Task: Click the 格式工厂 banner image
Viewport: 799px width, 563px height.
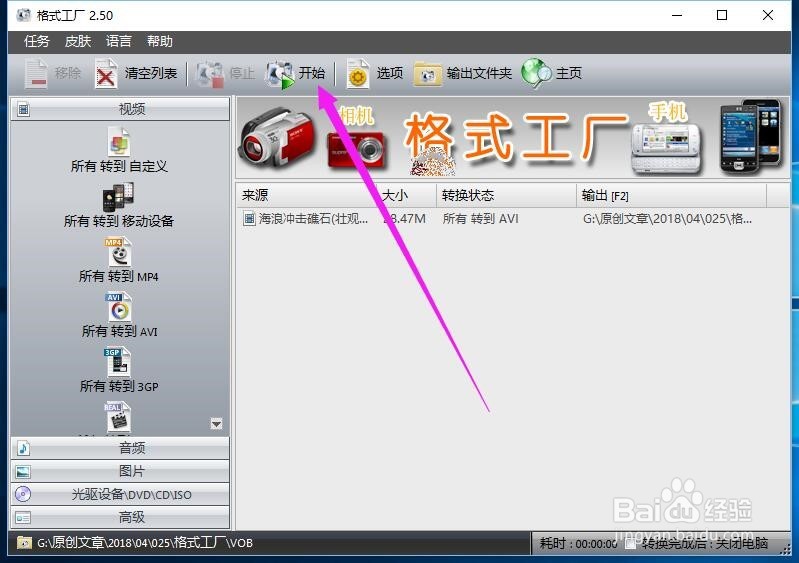Action: click(513, 137)
